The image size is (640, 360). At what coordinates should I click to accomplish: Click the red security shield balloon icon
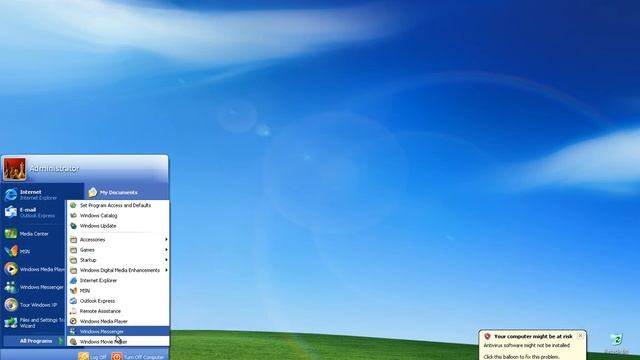[x=487, y=336]
